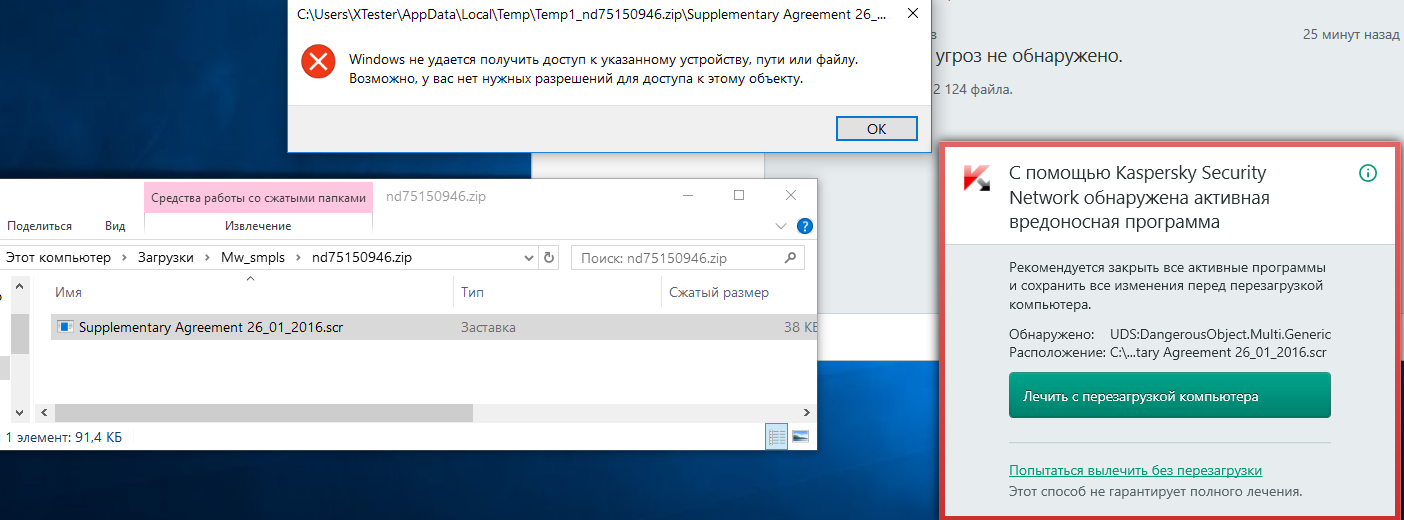The image size is (1404, 520).
Task: Expand chevron after 'Загрузки' in breadcrumb
Action: pyautogui.click(x=207, y=257)
